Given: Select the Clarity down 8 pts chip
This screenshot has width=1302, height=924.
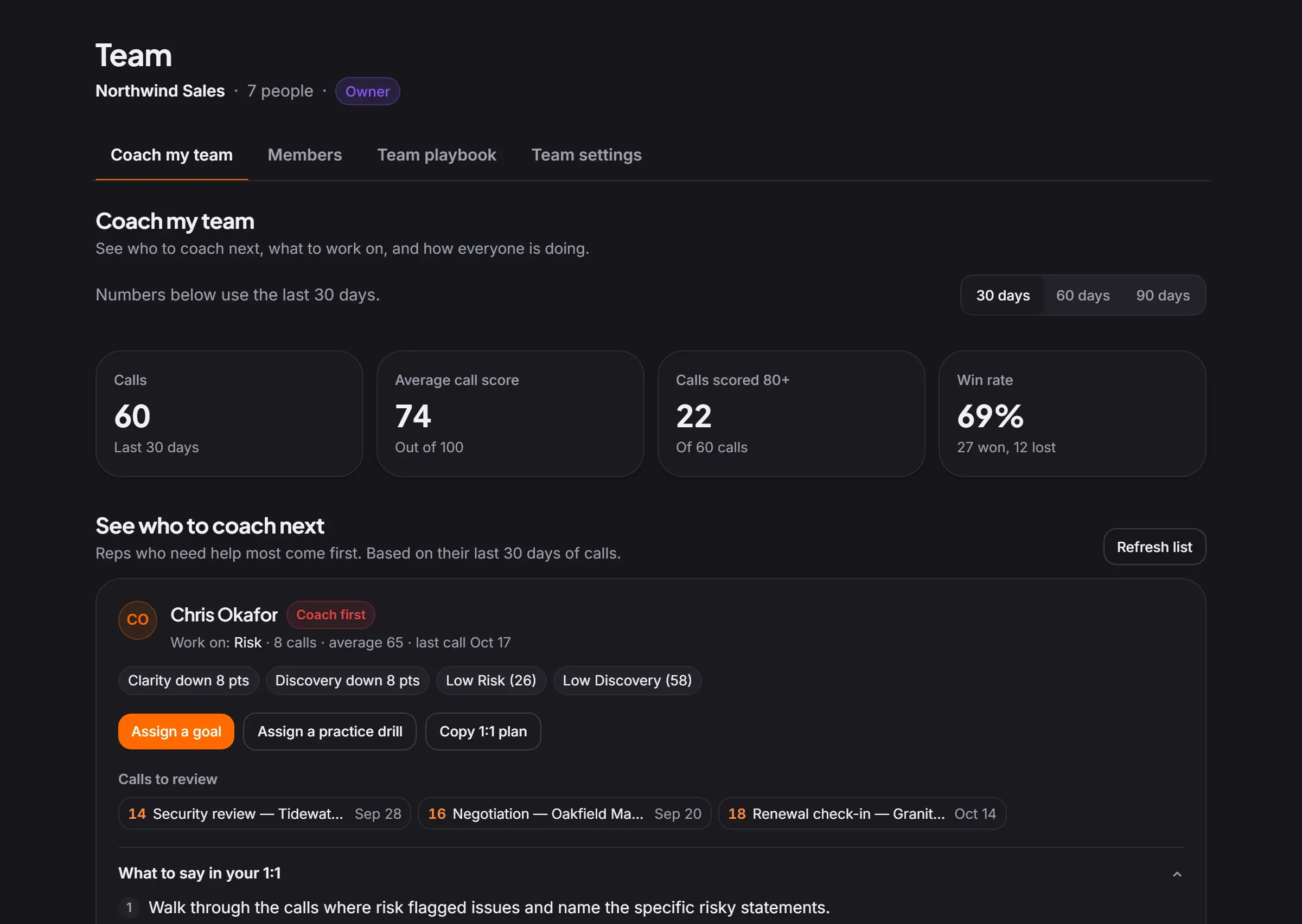Looking at the screenshot, I should (x=188, y=680).
